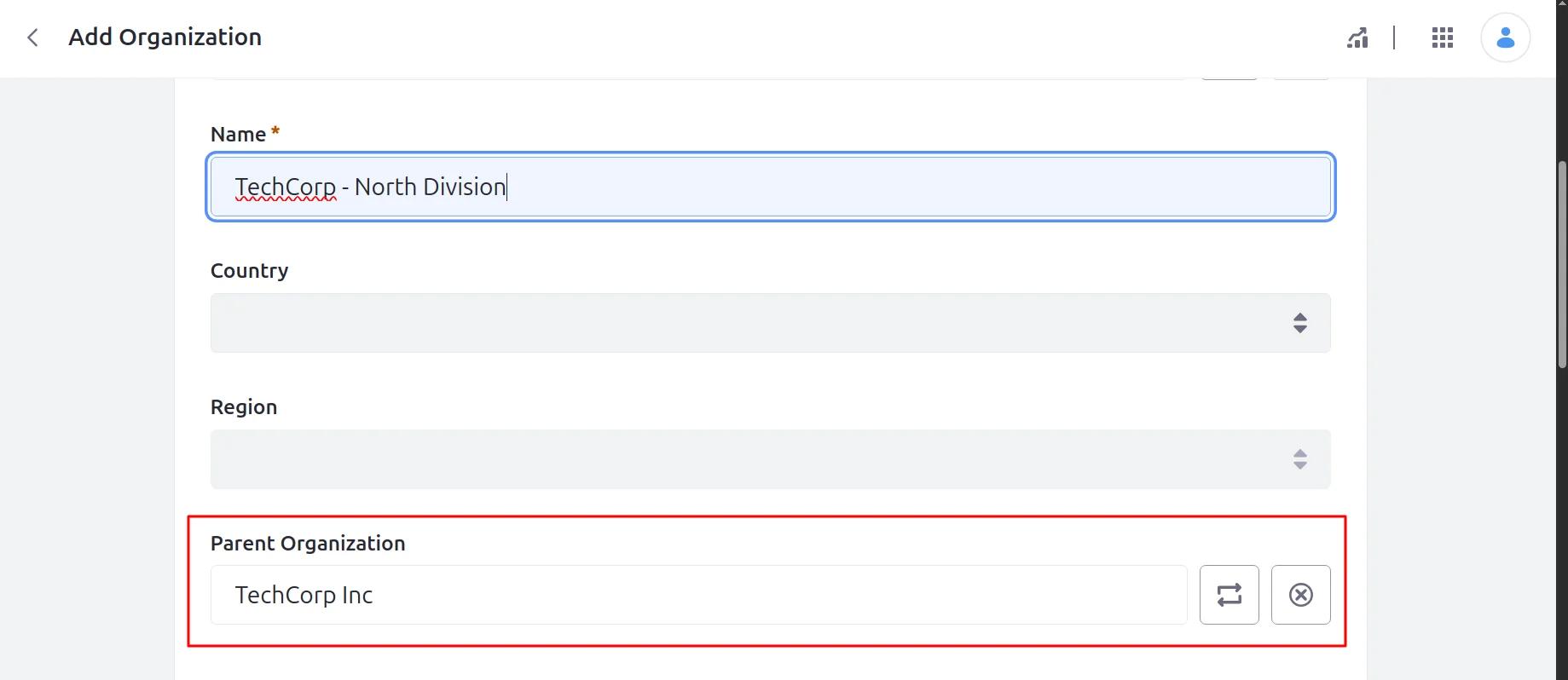Click the vertical scrollbar thumb
The height and width of the screenshot is (680, 1568).
click(1562, 264)
